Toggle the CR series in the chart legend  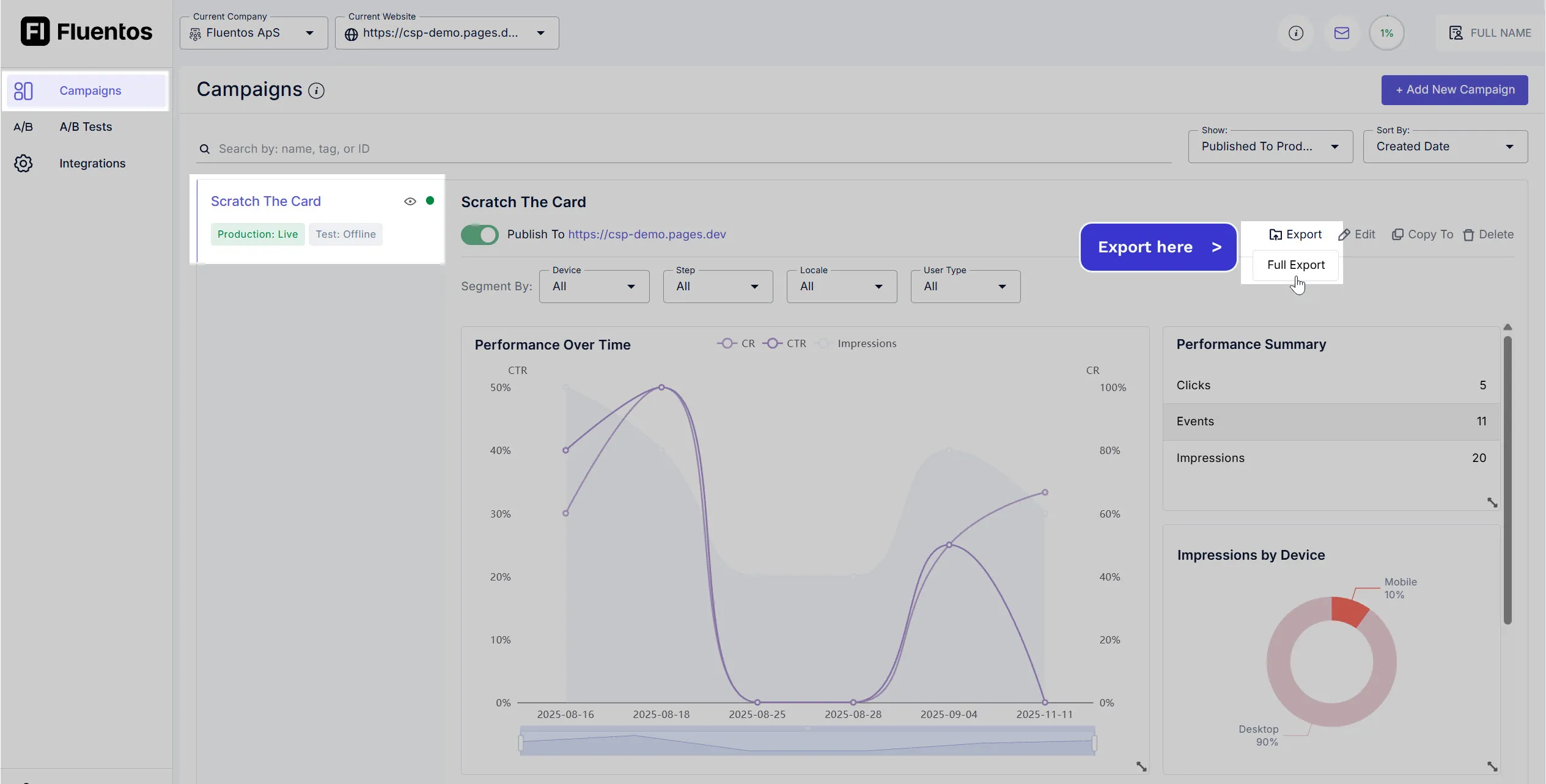click(737, 343)
